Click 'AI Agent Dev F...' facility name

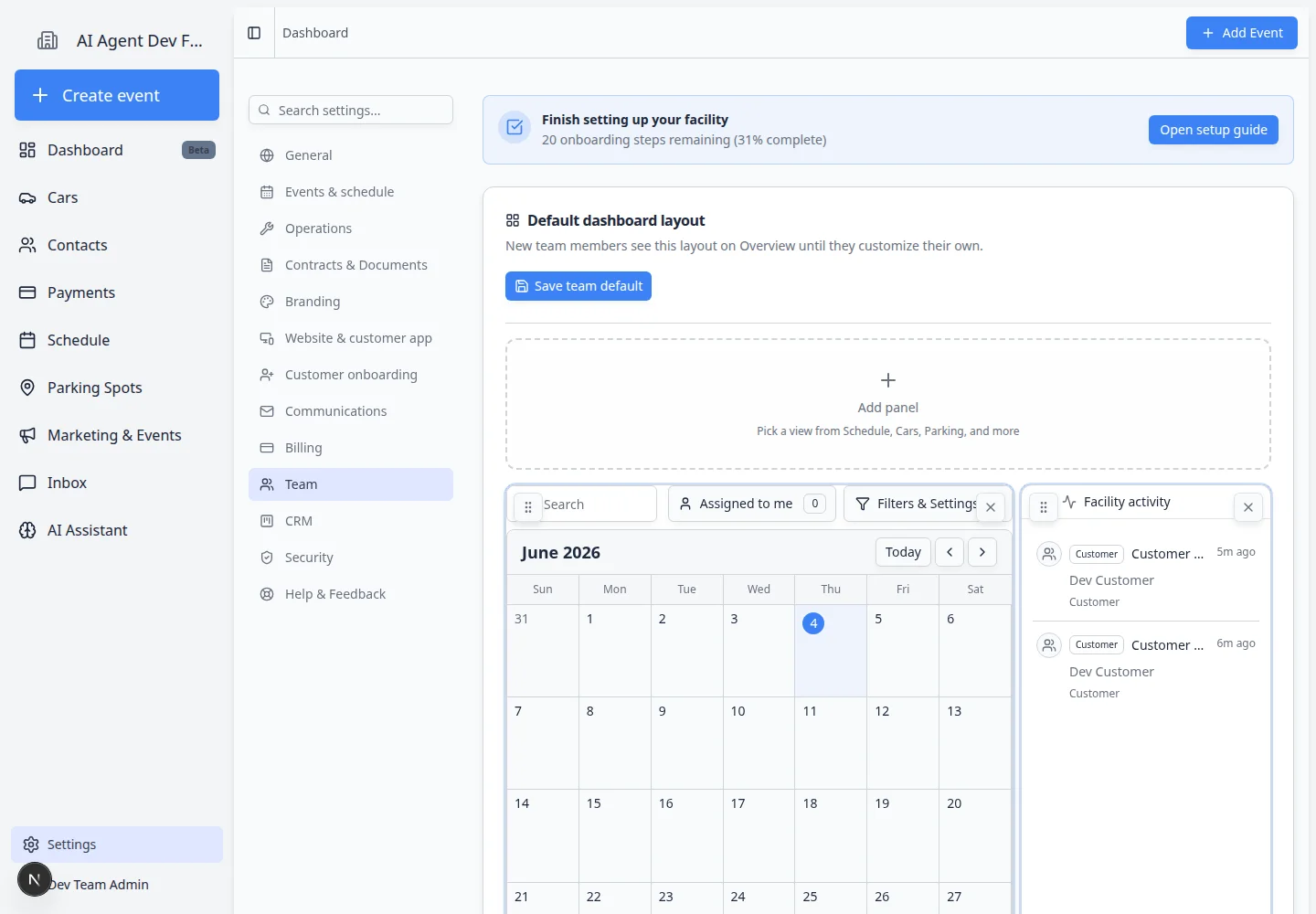click(140, 40)
